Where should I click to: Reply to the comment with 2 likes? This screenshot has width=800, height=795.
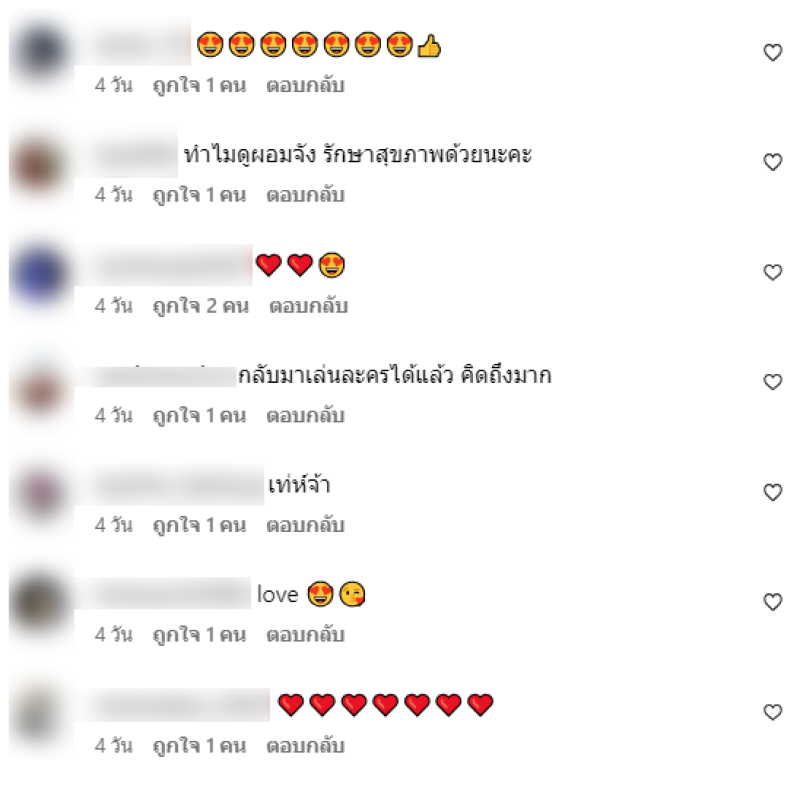point(308,306)
